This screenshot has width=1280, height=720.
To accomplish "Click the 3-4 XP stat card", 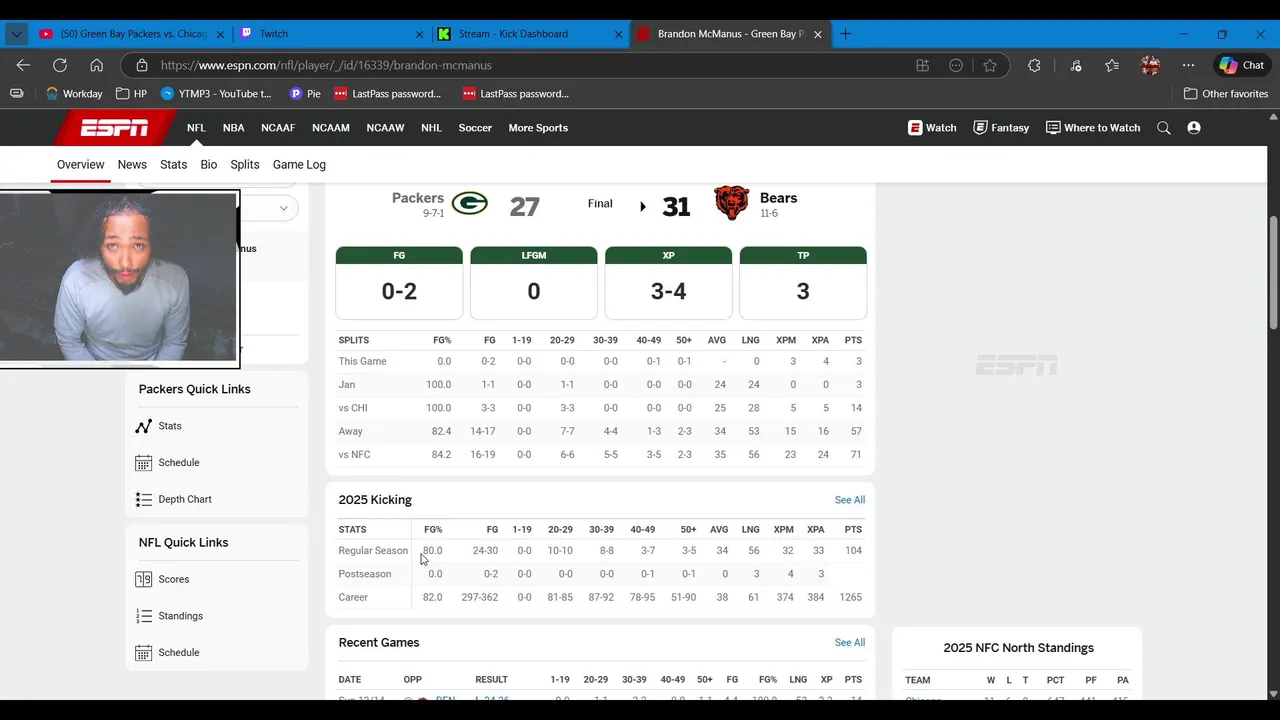I will pos(668,283).
